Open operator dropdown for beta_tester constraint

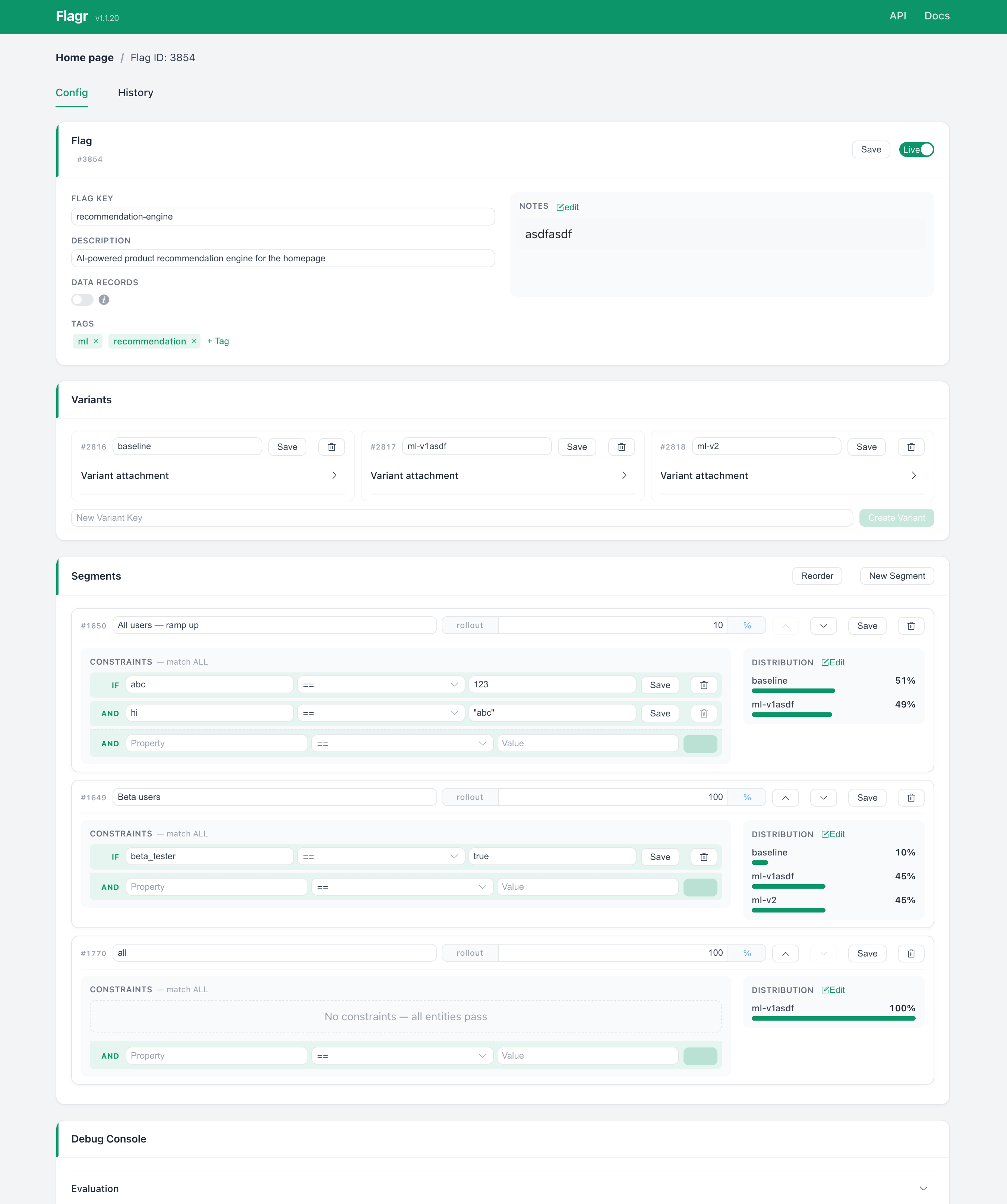pos(381,857)
